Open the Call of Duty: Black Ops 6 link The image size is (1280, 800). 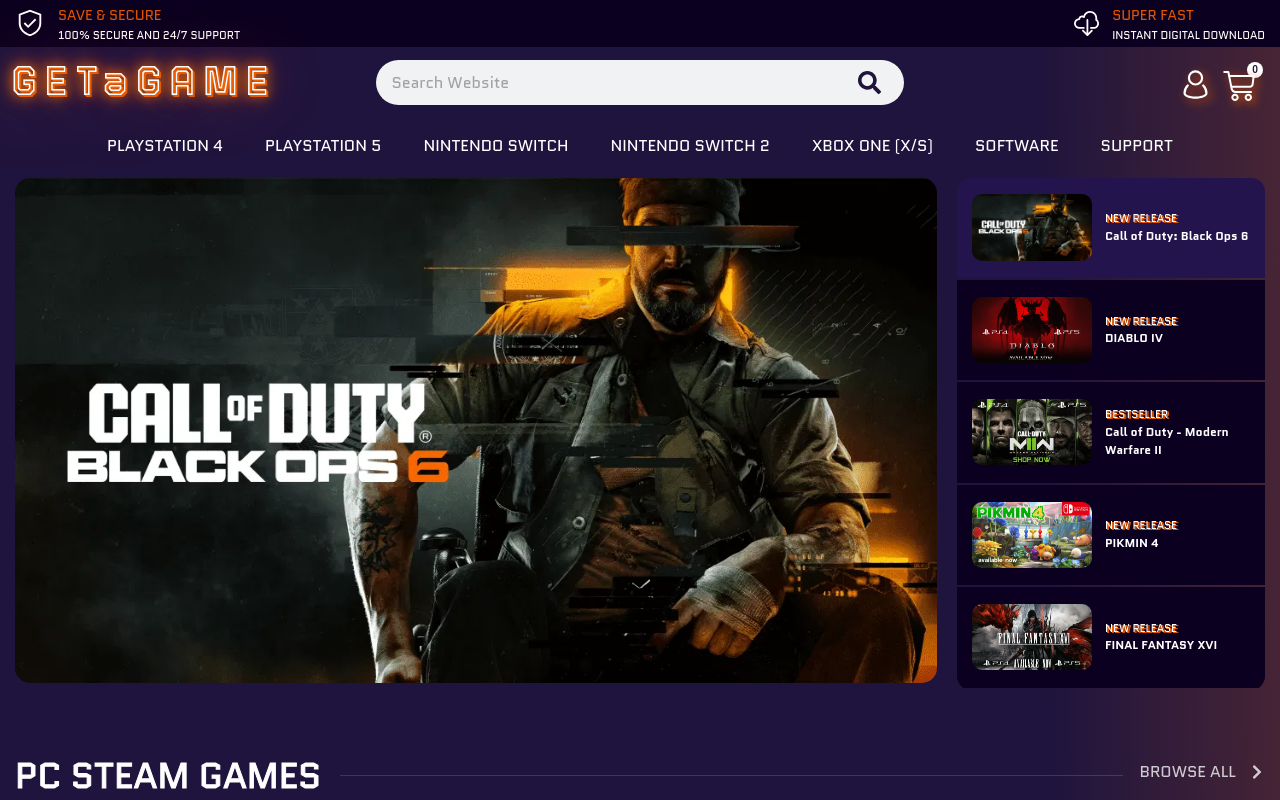tap(1176, 235)
